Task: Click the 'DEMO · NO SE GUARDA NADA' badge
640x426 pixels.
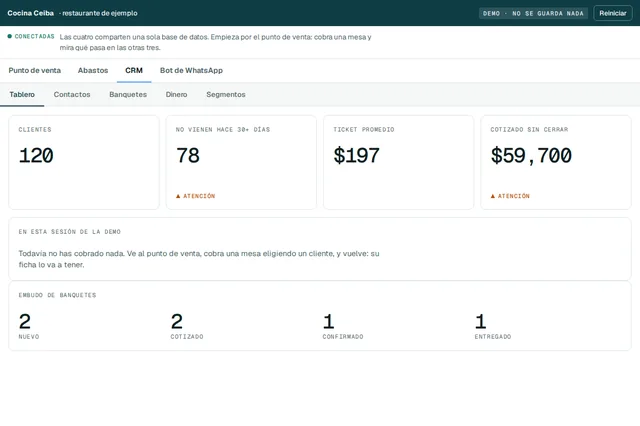Action: point(533,13)
